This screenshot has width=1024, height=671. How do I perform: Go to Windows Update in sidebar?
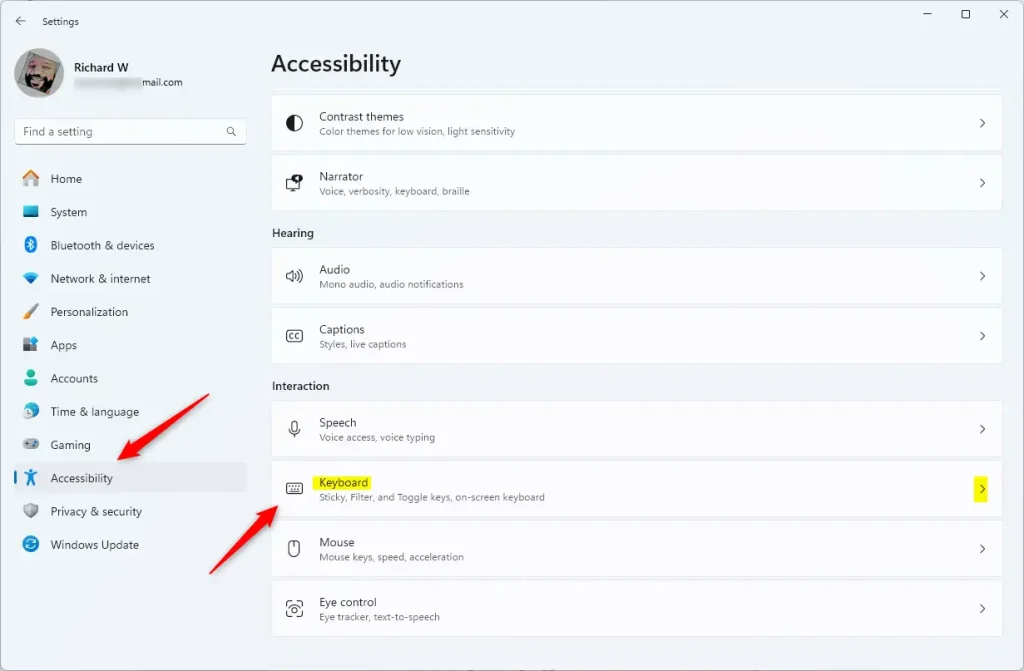tap(94, 545)
